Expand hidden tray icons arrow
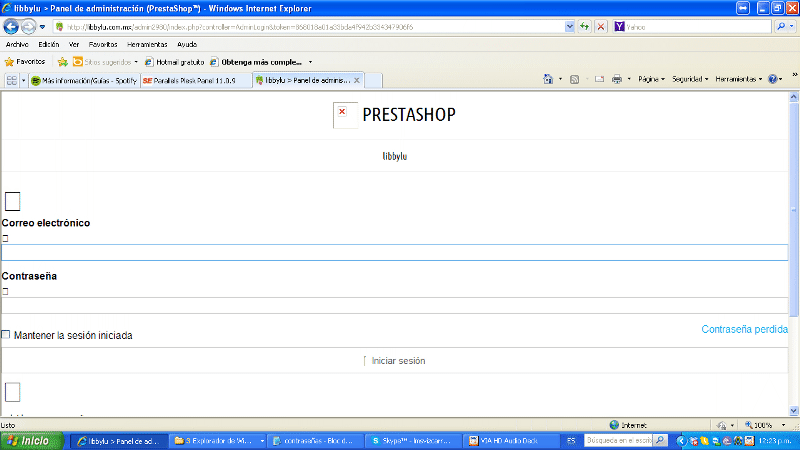The image size is (800, 450). pos(681,441)
